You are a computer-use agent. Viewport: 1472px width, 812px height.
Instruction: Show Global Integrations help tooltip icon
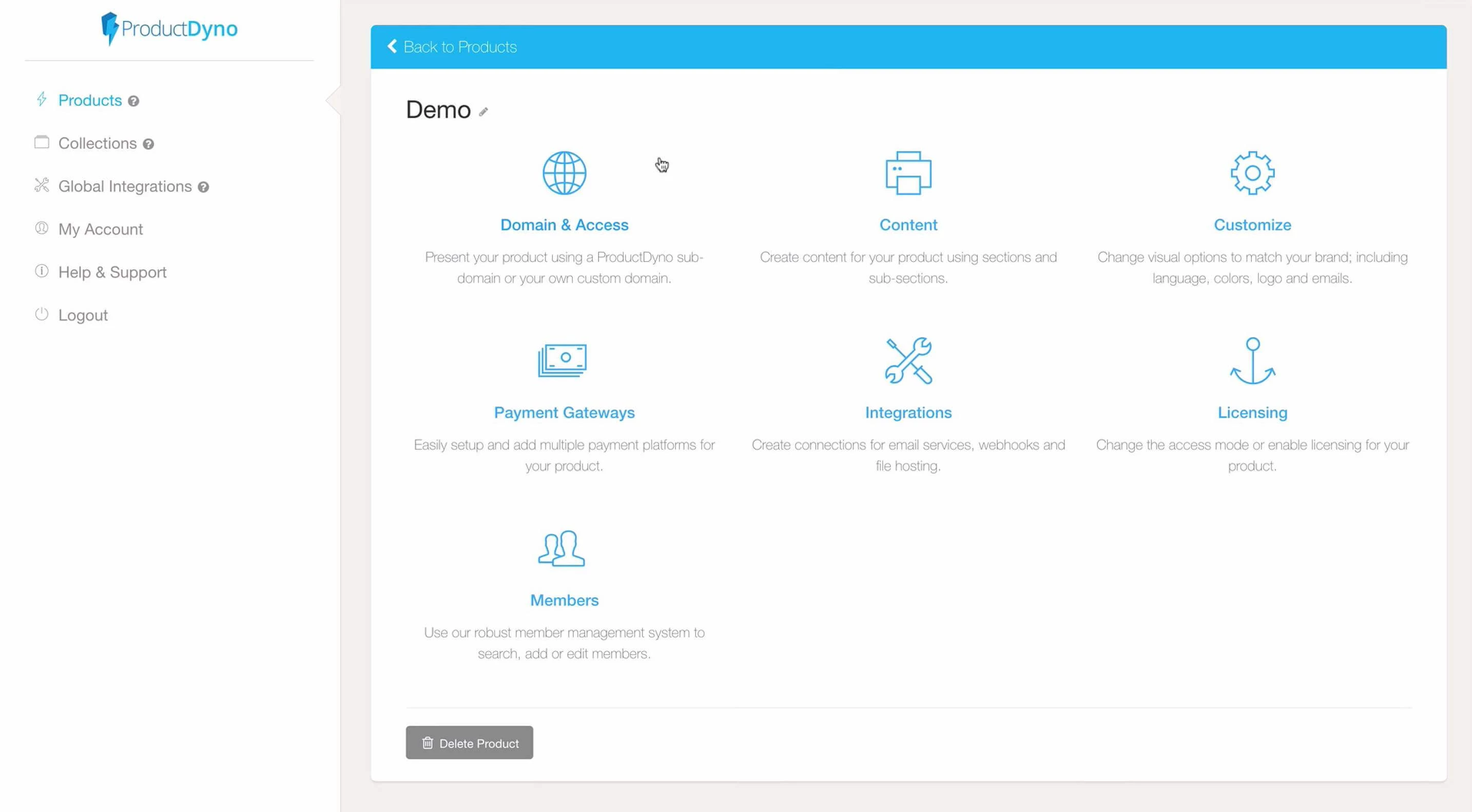203,187
